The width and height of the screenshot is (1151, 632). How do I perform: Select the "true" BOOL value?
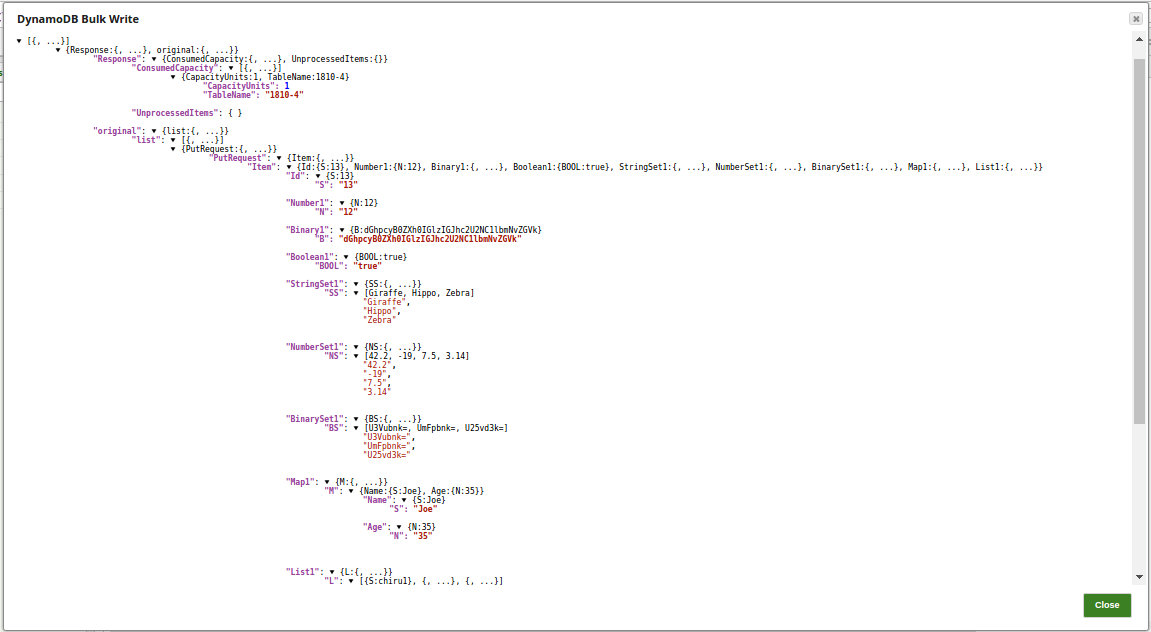coord(367,266)
